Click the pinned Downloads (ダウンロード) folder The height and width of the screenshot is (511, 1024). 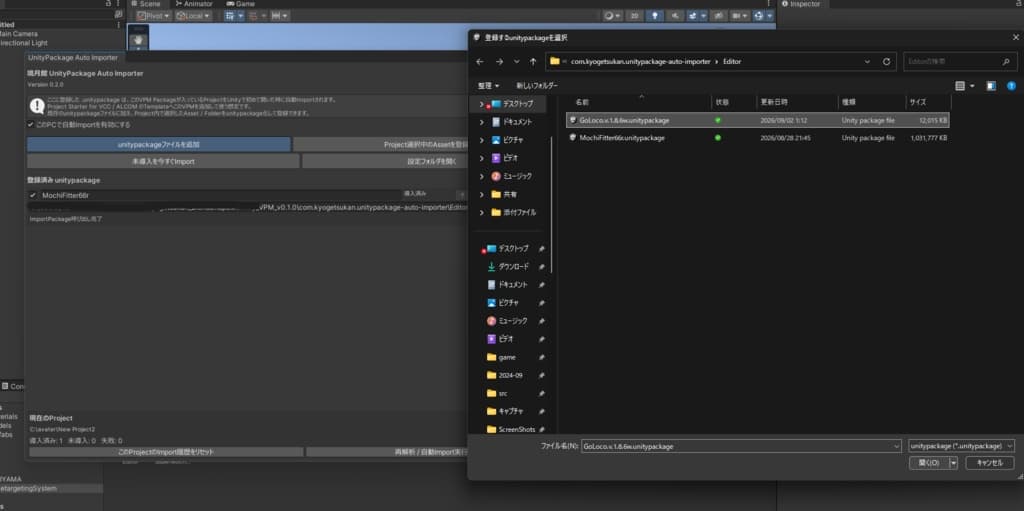[515, 267]
